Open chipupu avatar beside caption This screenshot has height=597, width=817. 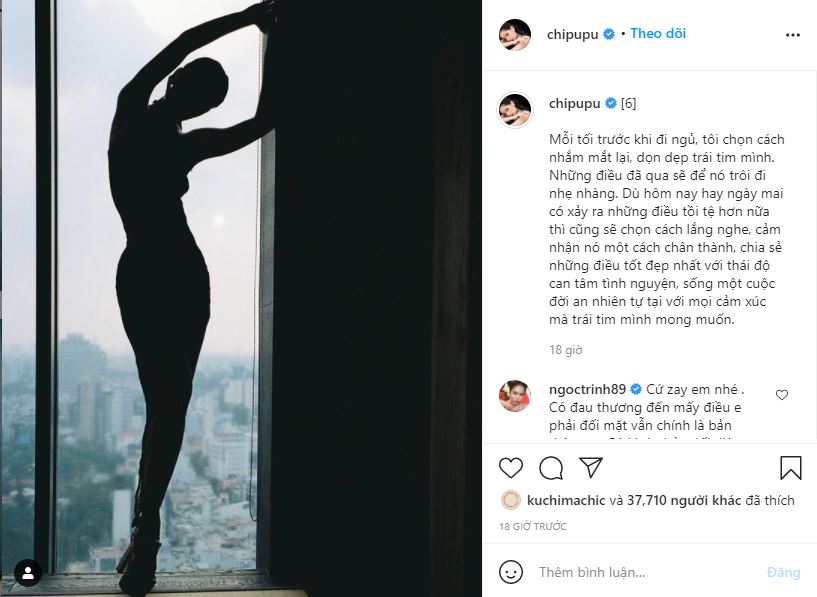(x=515, y=110)
